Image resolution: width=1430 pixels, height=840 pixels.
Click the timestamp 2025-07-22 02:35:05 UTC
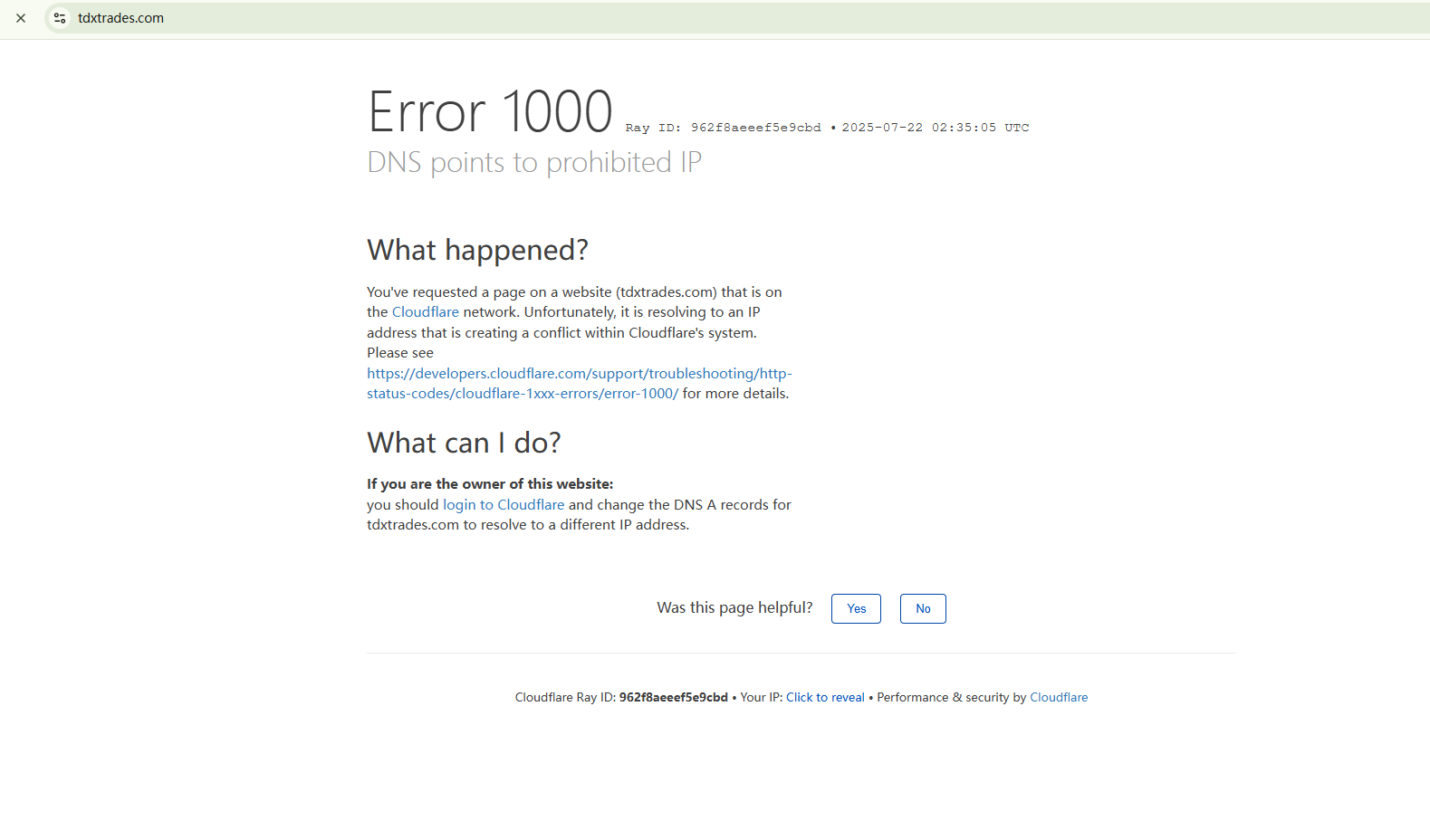coord(936,128)
